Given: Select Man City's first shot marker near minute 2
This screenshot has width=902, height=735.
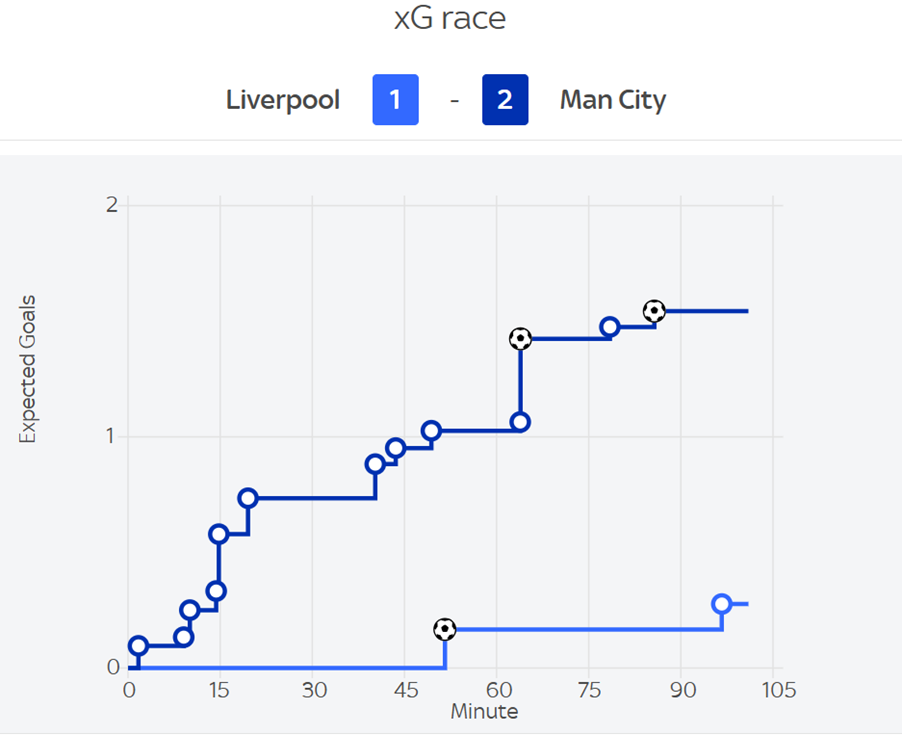Looking at the screenshot, I should click(x=139, y=646).
